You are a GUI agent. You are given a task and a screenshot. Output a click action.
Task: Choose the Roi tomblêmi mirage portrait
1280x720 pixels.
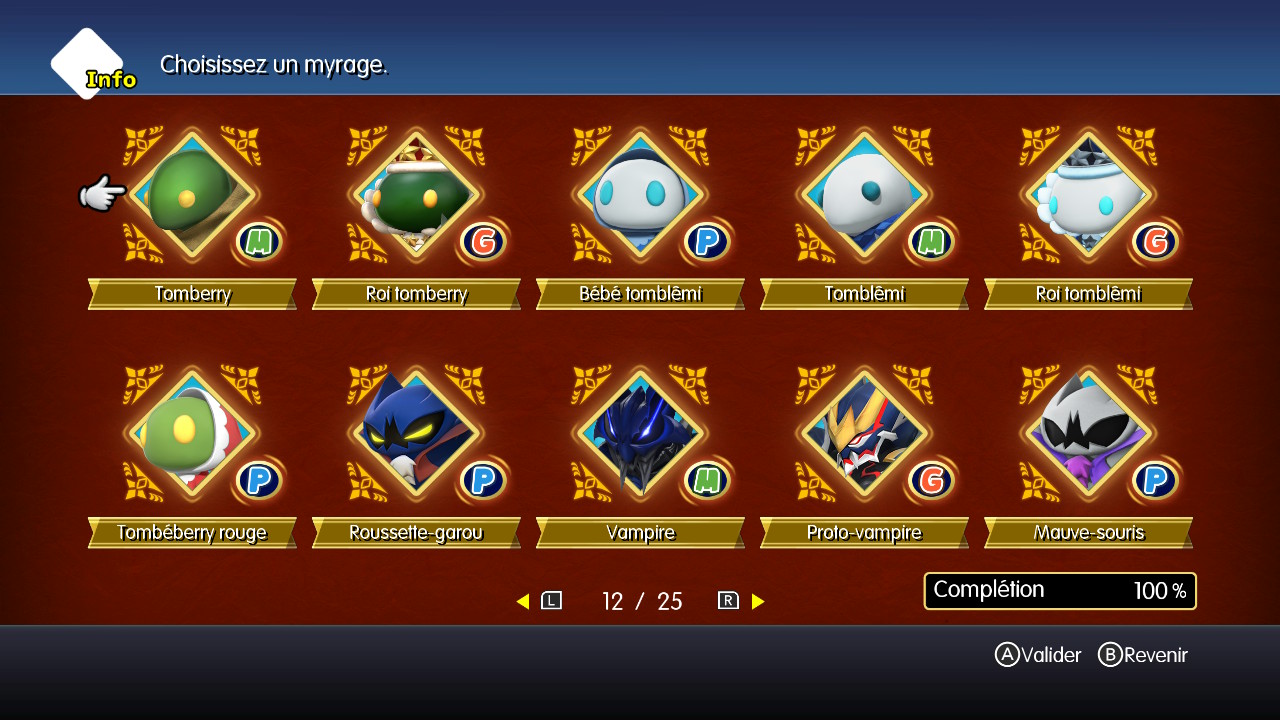pos(1088,194)
